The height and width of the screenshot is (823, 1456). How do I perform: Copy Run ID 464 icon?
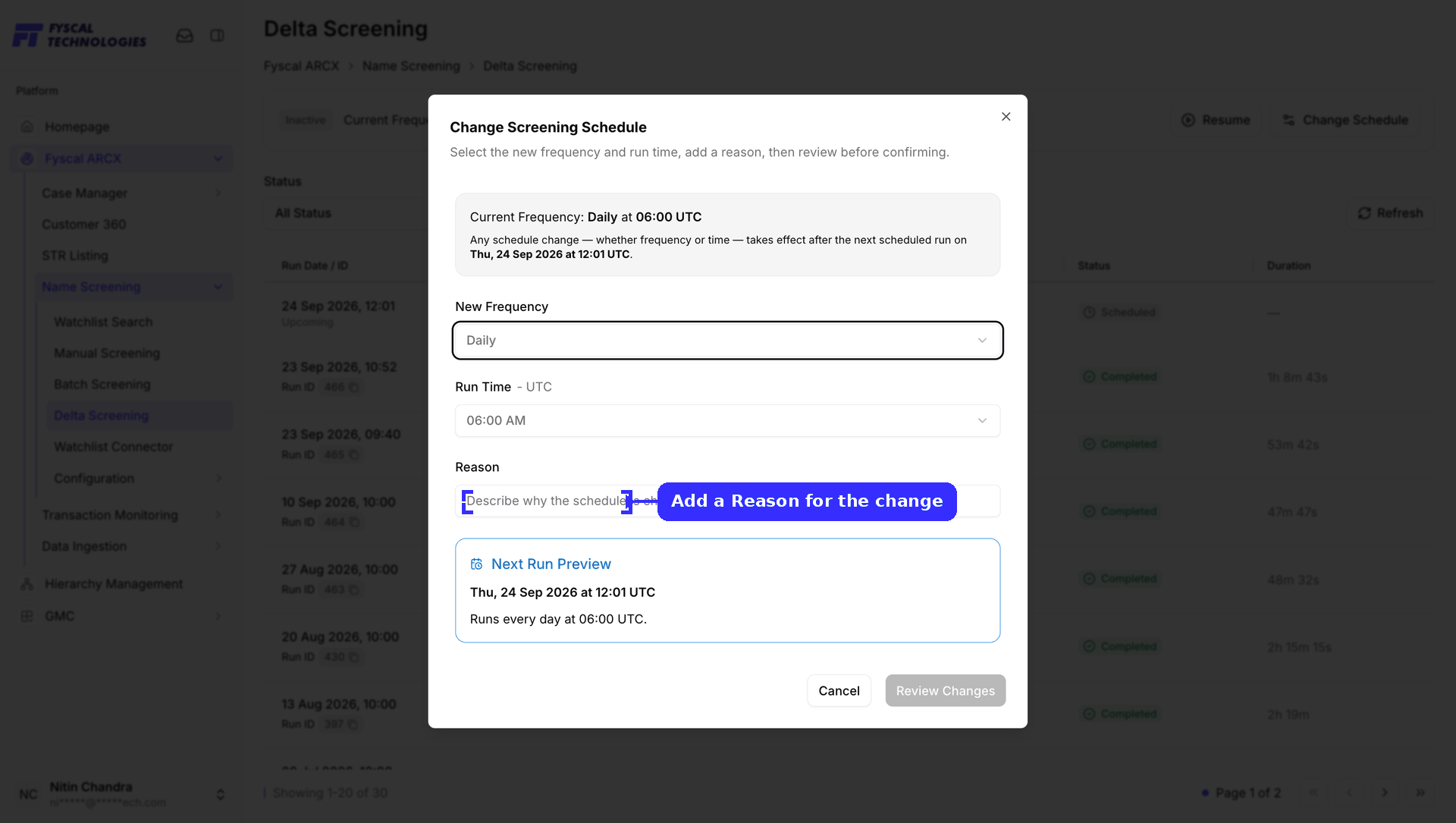tap(353, 523)
